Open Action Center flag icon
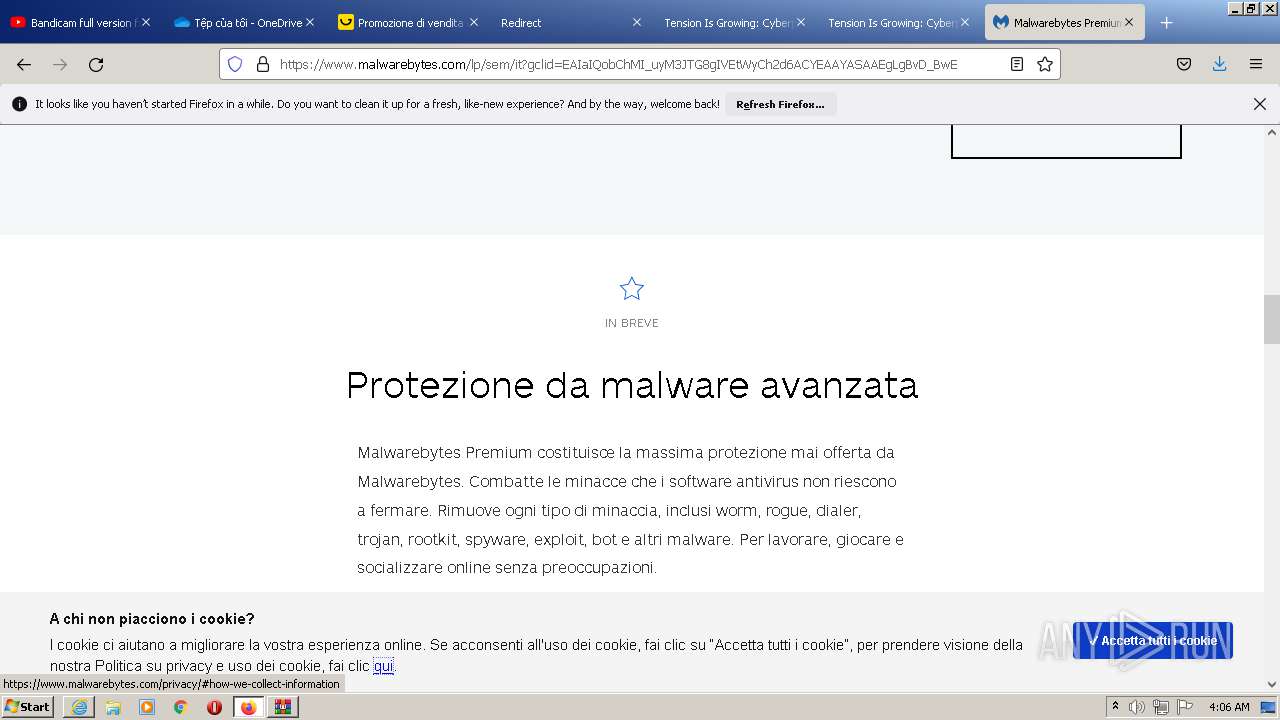 (1184, 707)
